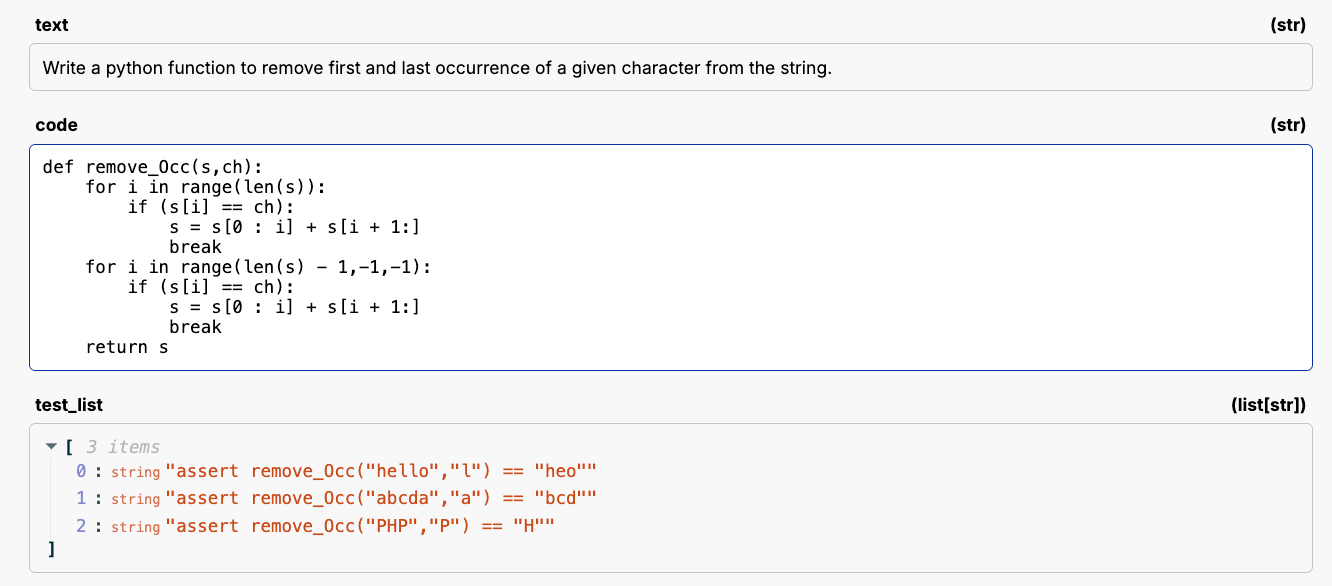Click the (list[str]) type tag
The height and width of the screenshot is (586, 1332).
(1269, 405)
